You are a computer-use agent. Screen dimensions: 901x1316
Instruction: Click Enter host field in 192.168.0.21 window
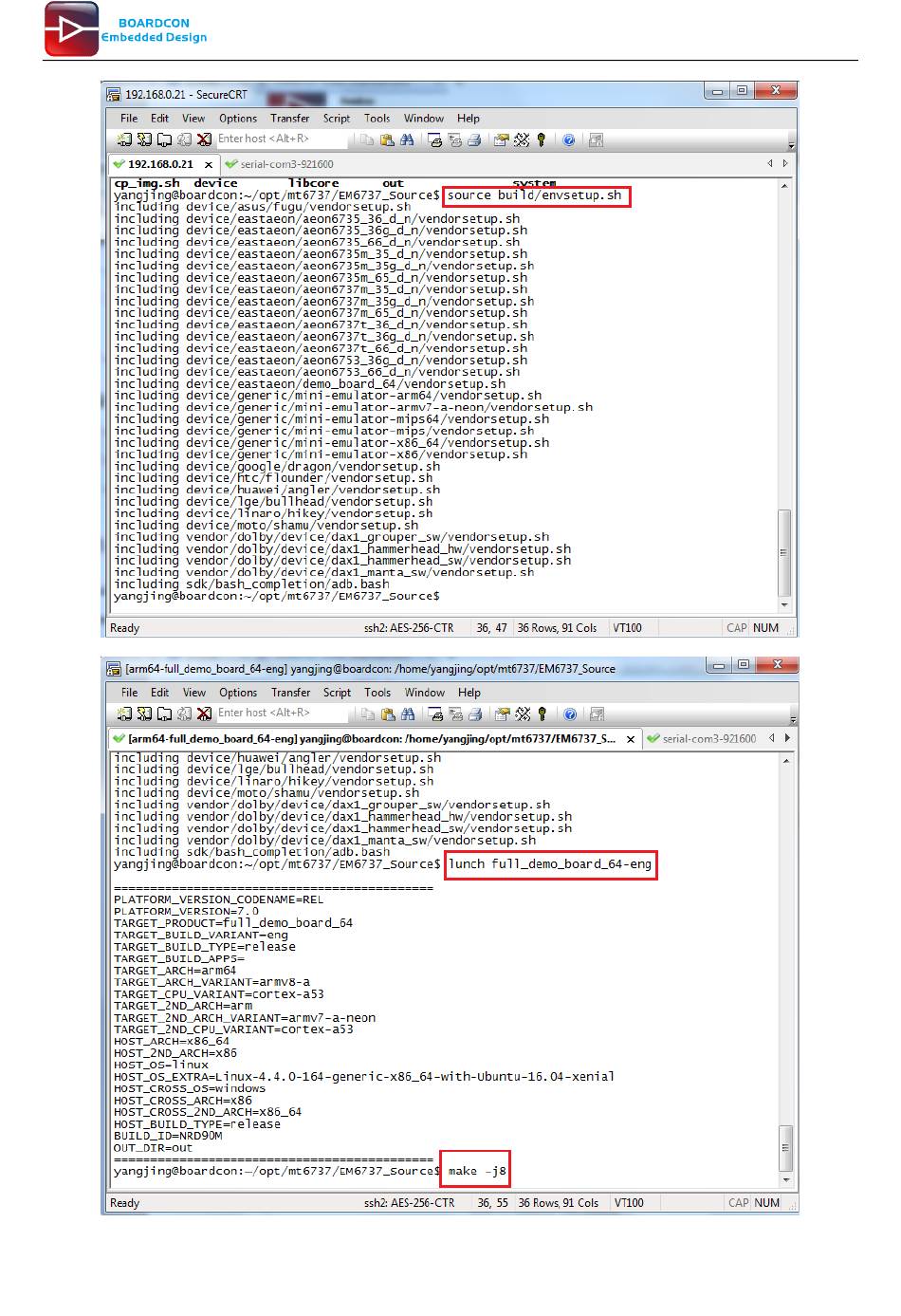(277, 139)
